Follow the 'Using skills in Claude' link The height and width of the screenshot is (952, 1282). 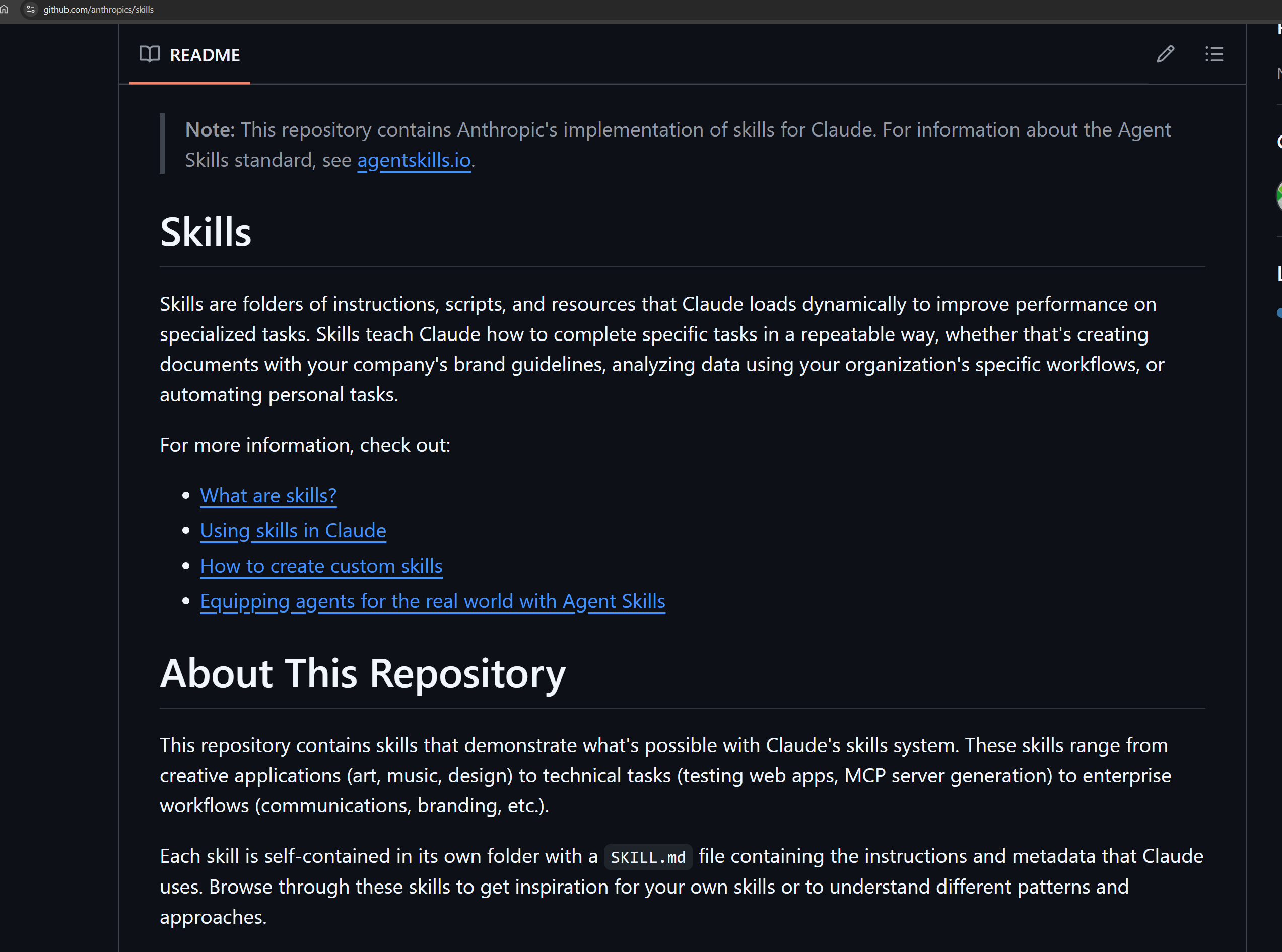[x=293, y=531]
